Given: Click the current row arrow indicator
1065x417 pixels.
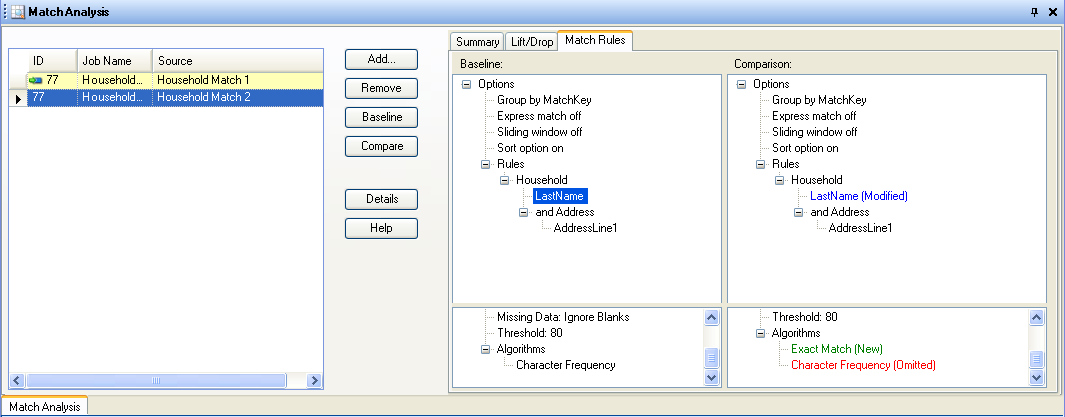Looking at the screenshot, I should tap(17, 98).
